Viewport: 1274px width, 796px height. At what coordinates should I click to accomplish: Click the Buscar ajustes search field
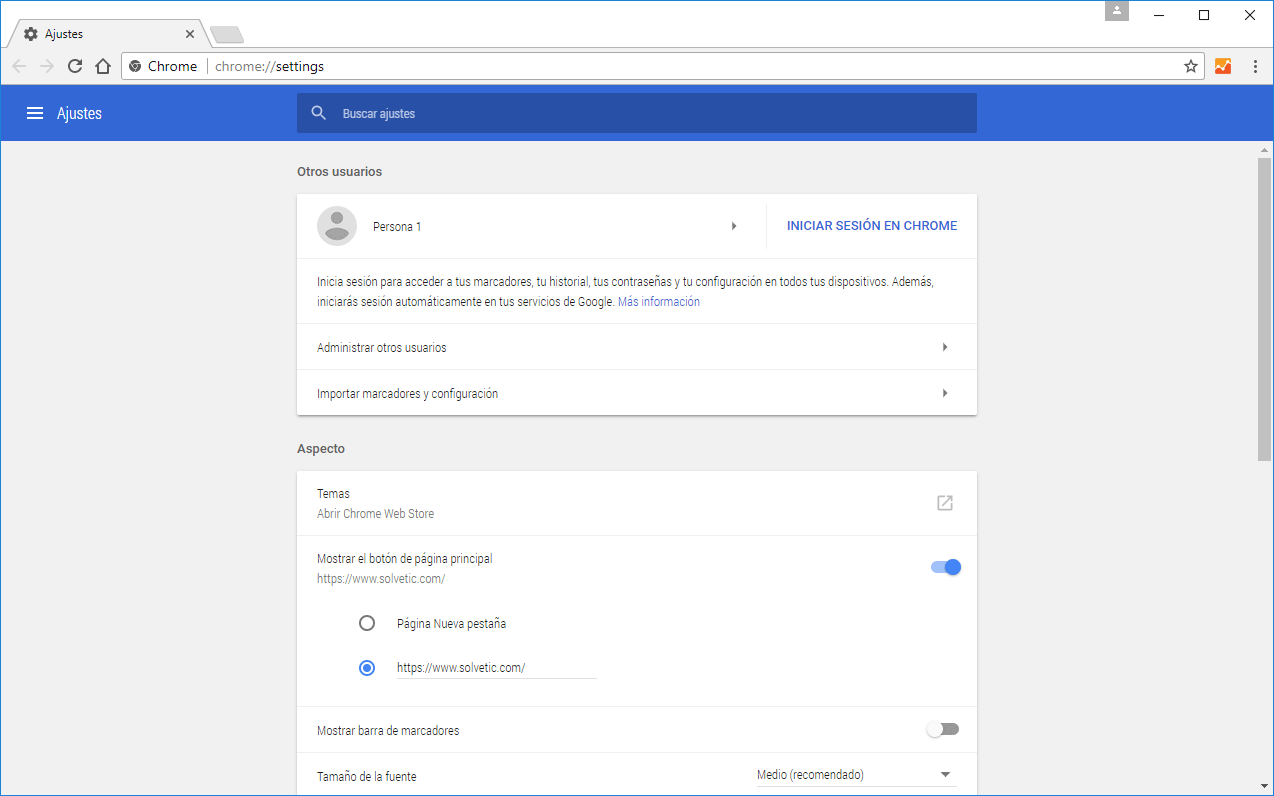click(637, 113)
